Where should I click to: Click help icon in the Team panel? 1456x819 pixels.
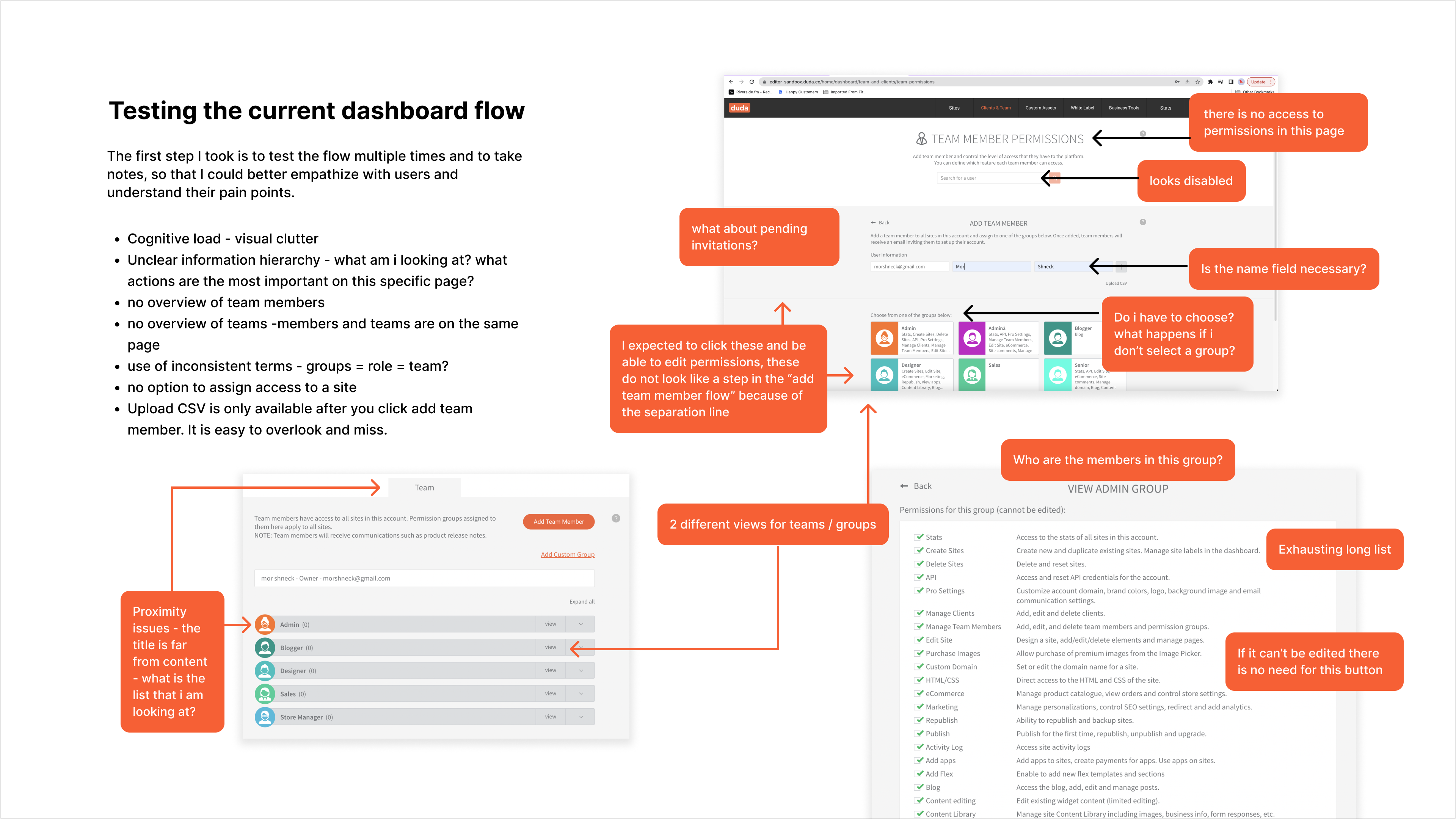pos(616,518)
